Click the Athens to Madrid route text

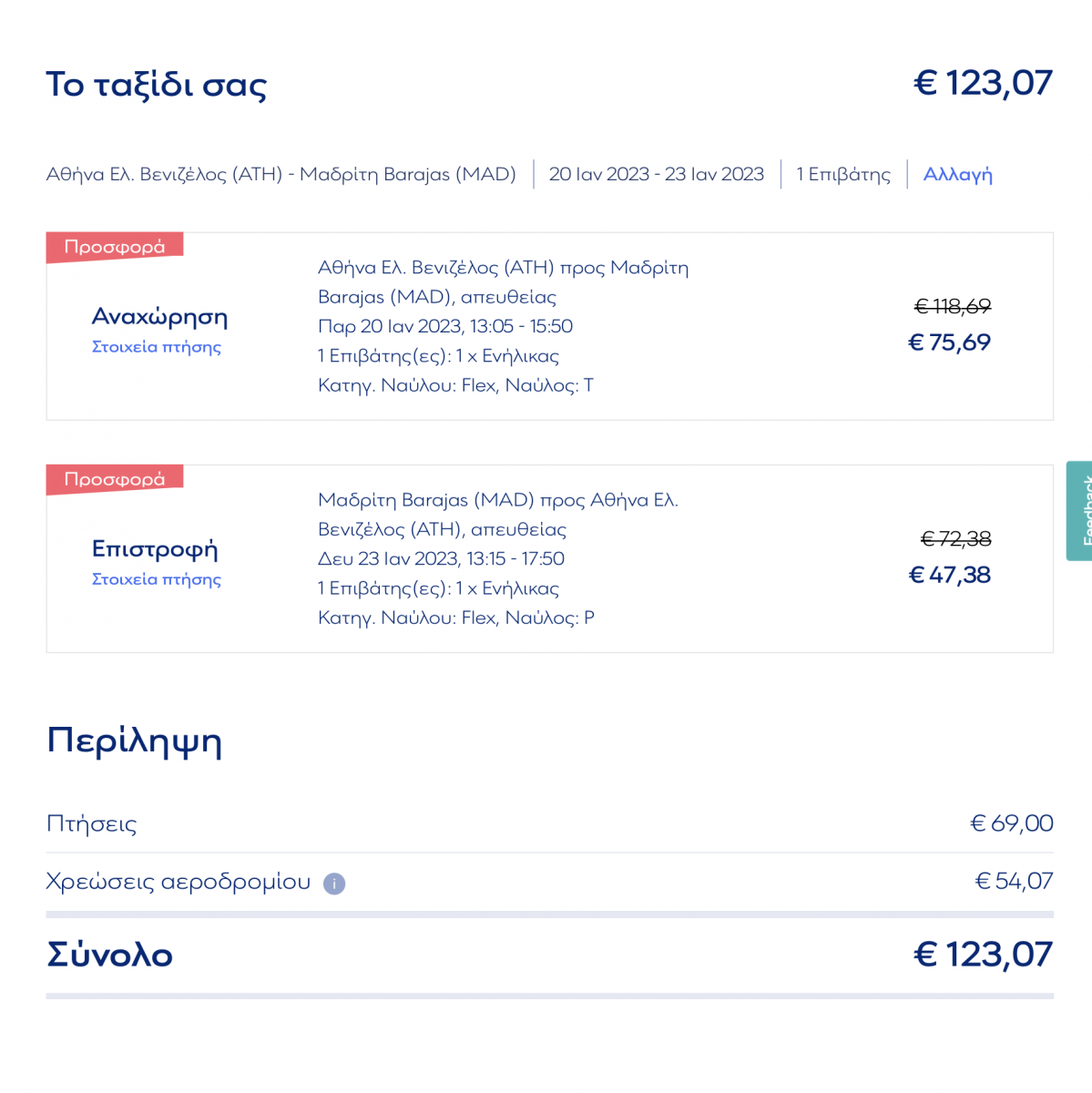pos(281,174)
